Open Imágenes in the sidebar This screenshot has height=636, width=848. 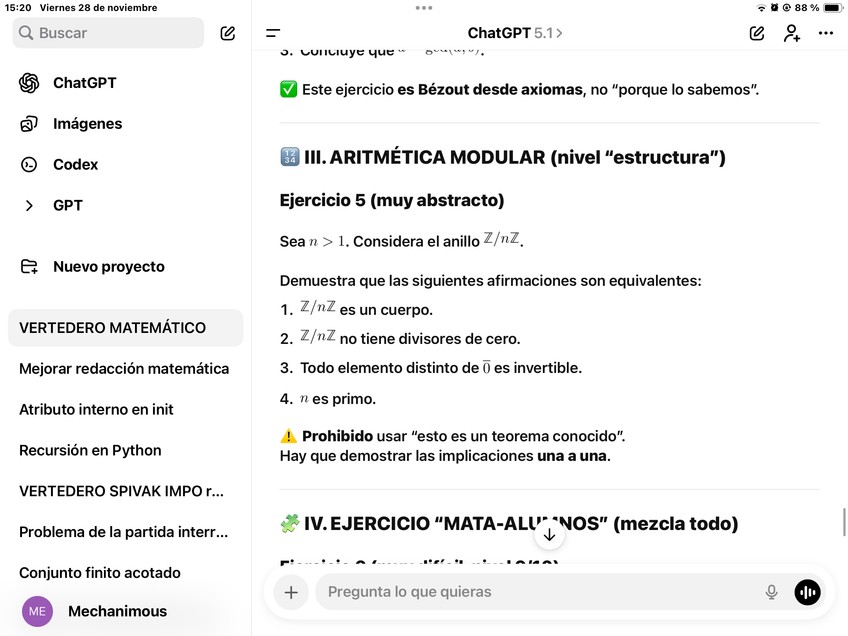(x=87, y=124)
